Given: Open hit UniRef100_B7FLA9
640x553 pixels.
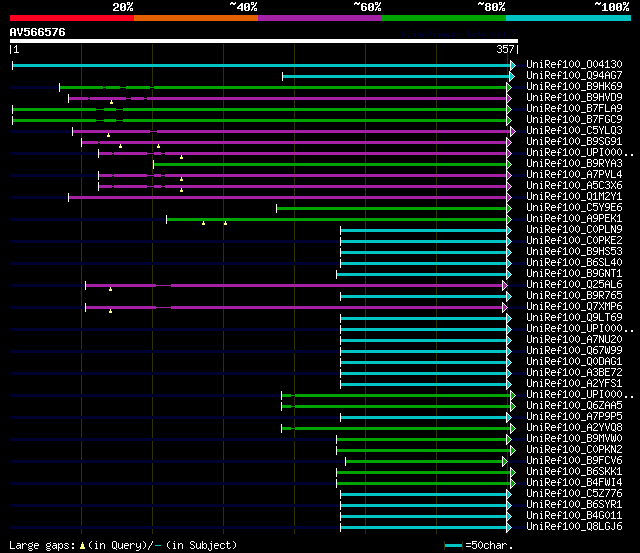Looking at the screenshot, I should 574,108.
